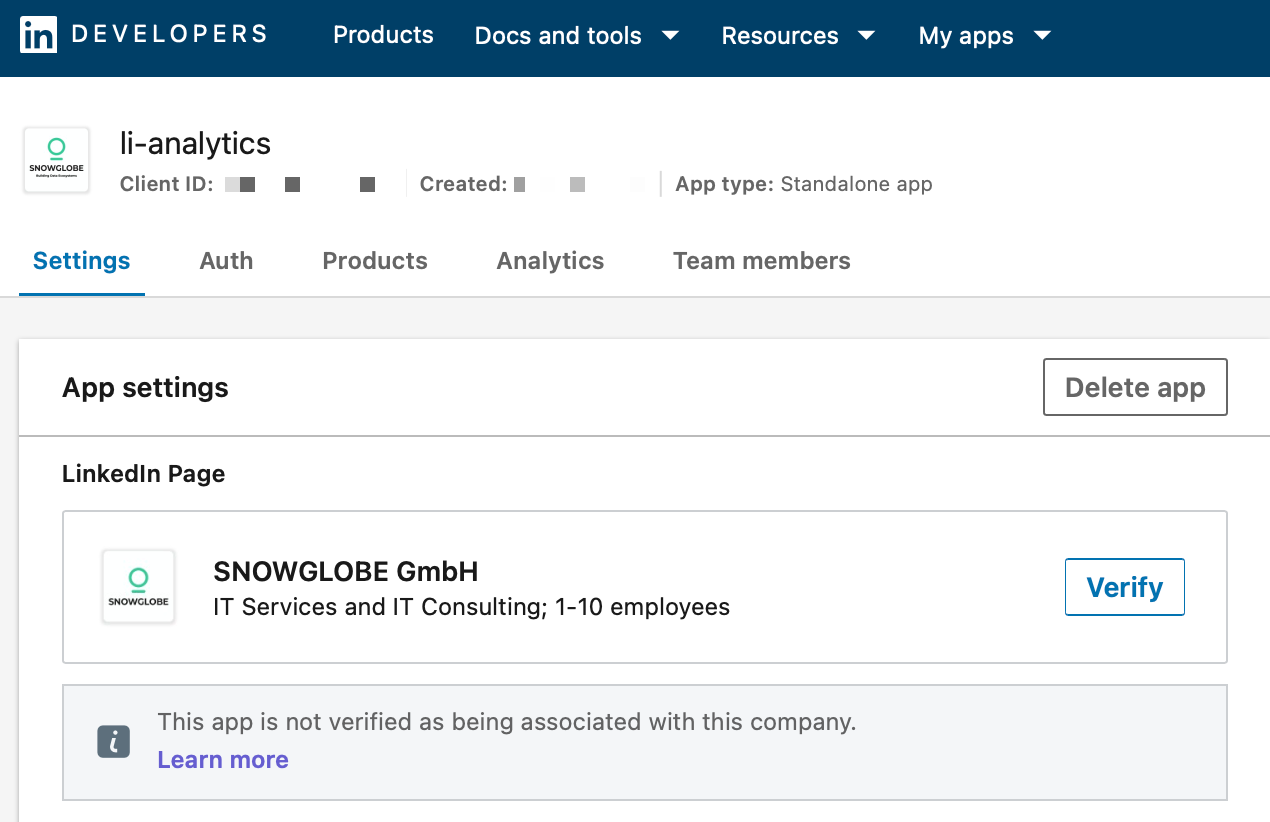Image resolution: width=1270 pixels, height=822 pixels.
Task: Click the info icon in the notice
Action: point(114,741)
